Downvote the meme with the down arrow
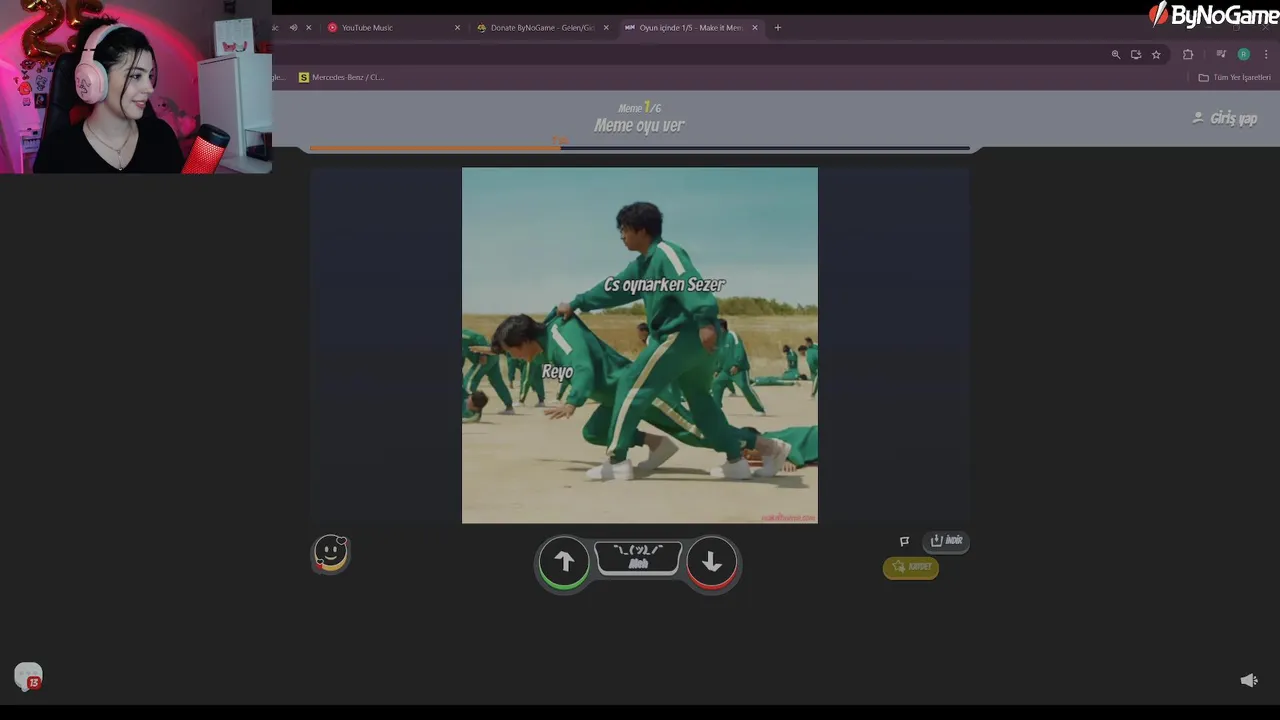 point(712,563)
